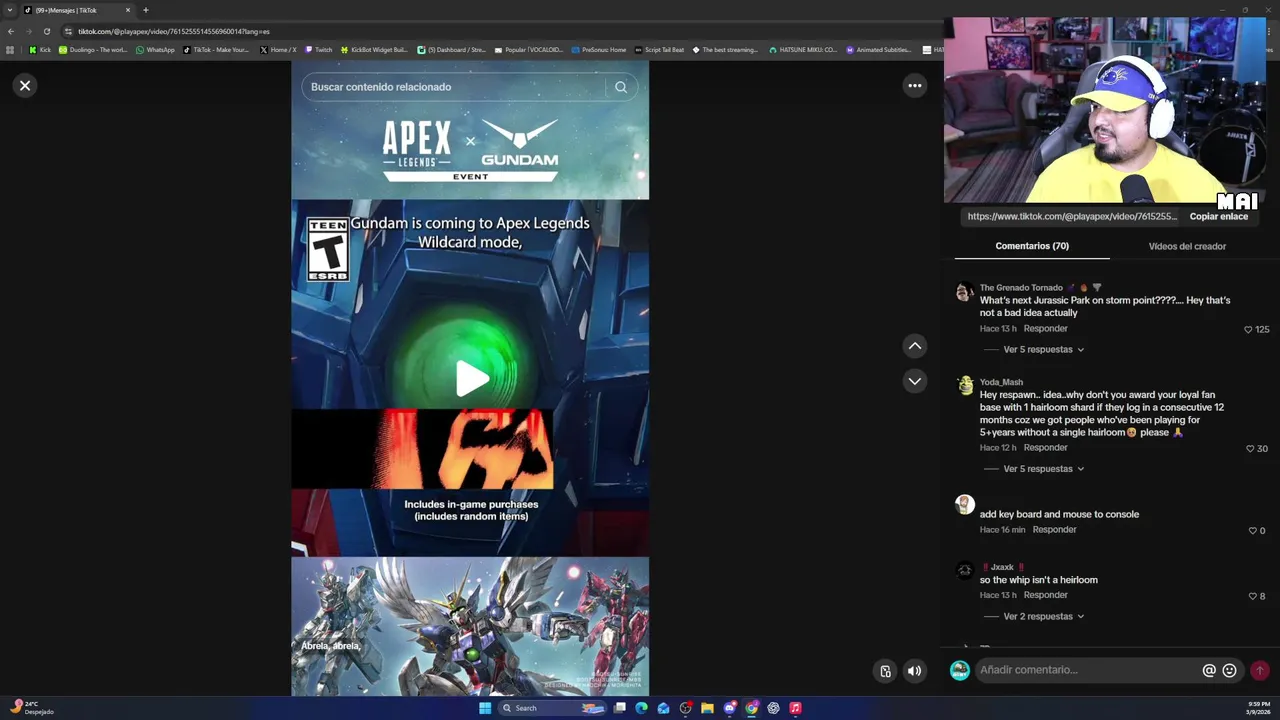Viewport: 1280px width, 720px height.
Task: Select the video URL text field
Action: pos(1072,216)
